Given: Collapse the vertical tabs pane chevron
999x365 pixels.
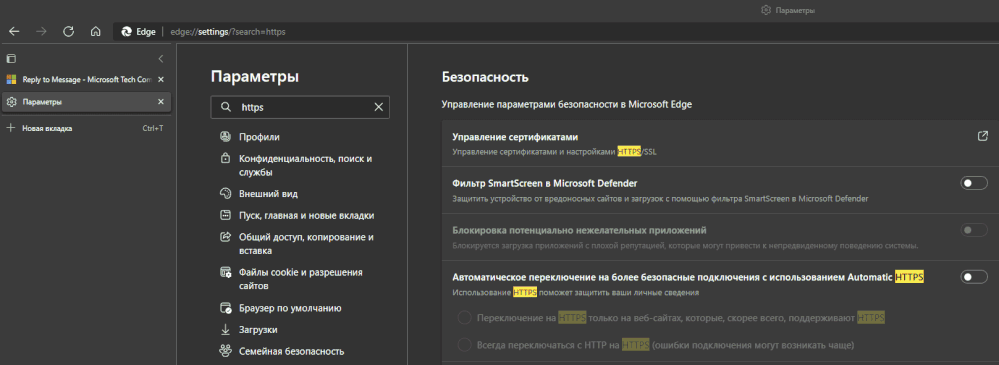Looking at the screenshot, I should 161,59.
